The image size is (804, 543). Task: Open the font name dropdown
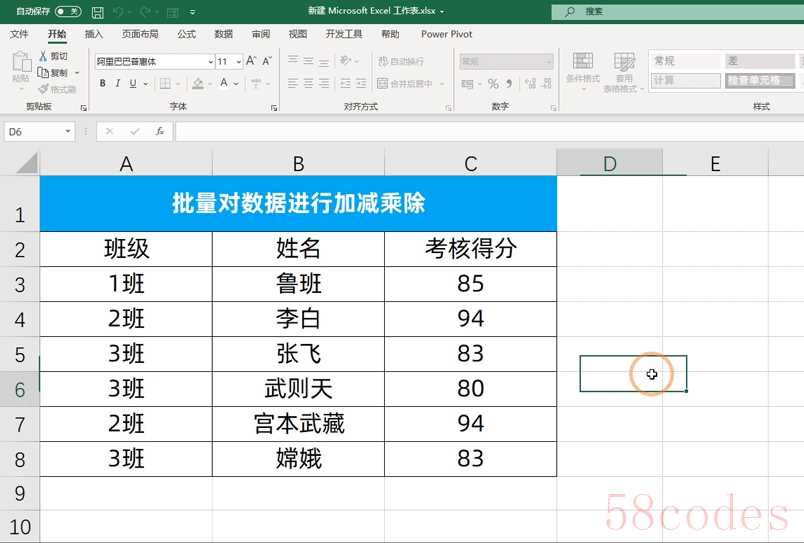tap(209, 61)
